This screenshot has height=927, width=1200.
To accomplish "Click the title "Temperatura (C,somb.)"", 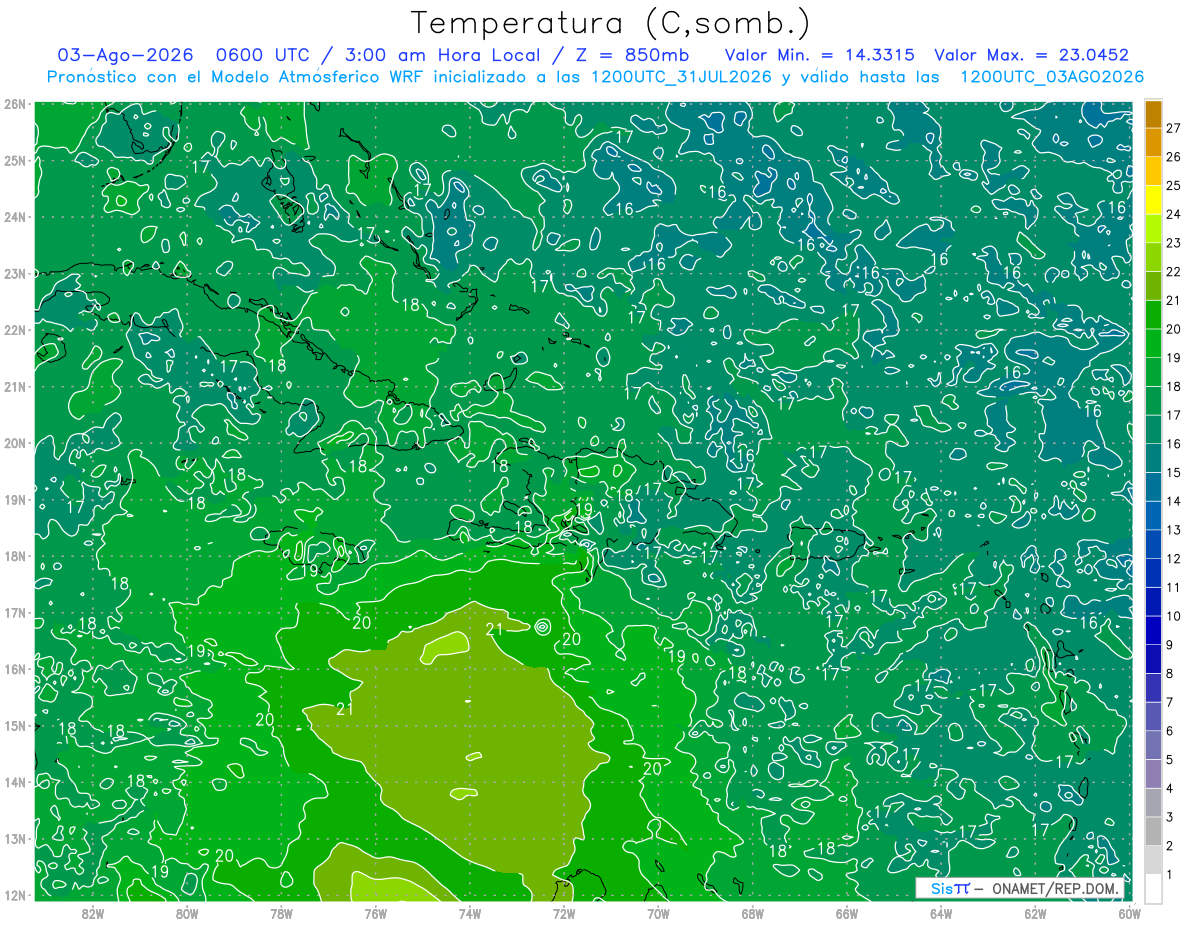I will pos(611,23).
